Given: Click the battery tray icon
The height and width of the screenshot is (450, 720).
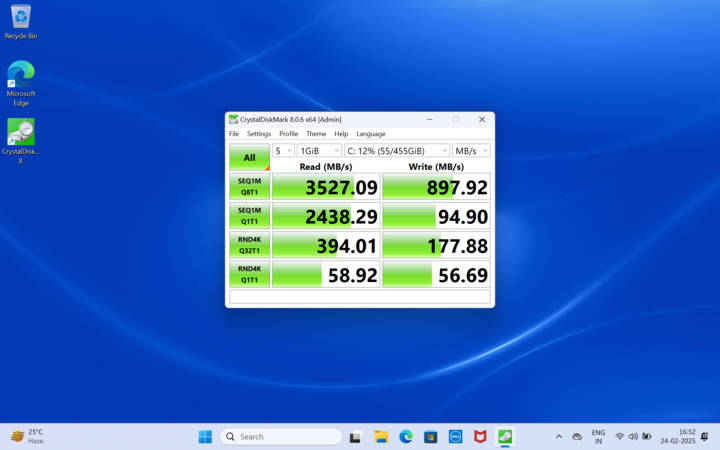Looking at the screenshot, I should pyautogui.click(x=647, y=436).
